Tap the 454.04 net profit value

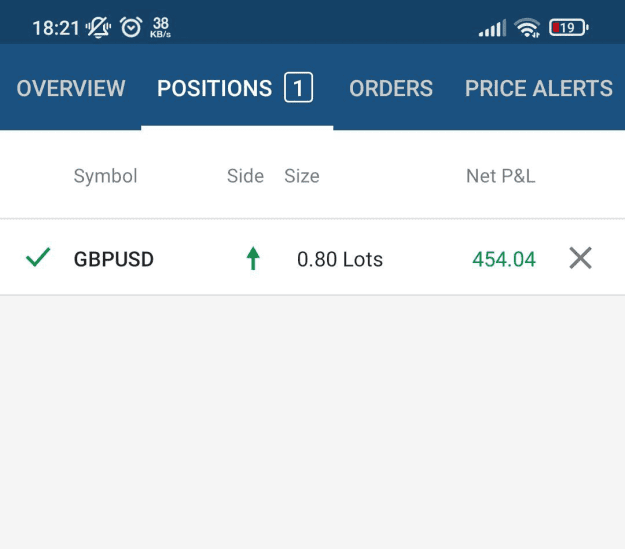point(504,259)
